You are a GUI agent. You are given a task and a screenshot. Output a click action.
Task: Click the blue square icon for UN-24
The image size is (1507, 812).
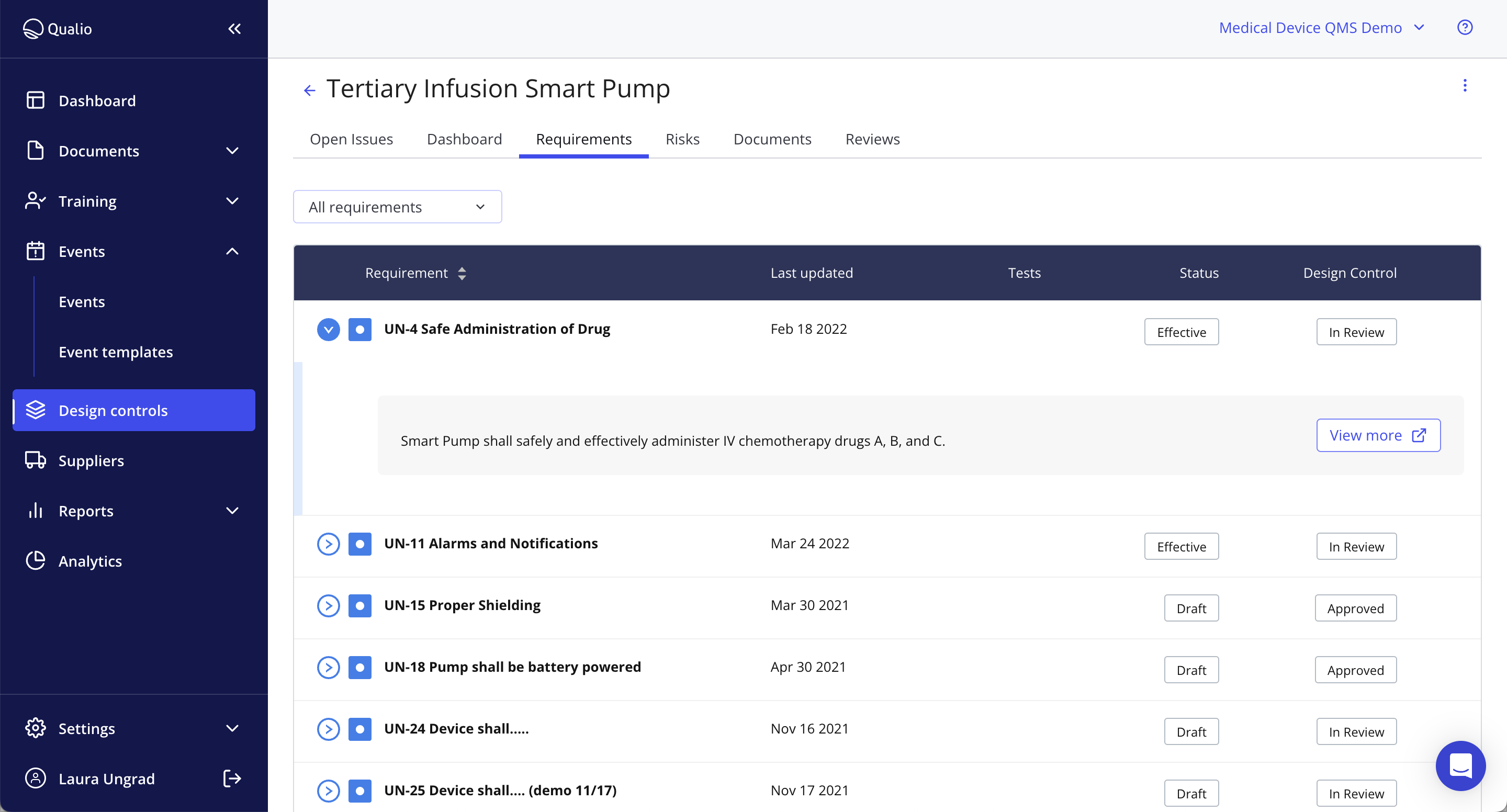(x=360, y=729)
